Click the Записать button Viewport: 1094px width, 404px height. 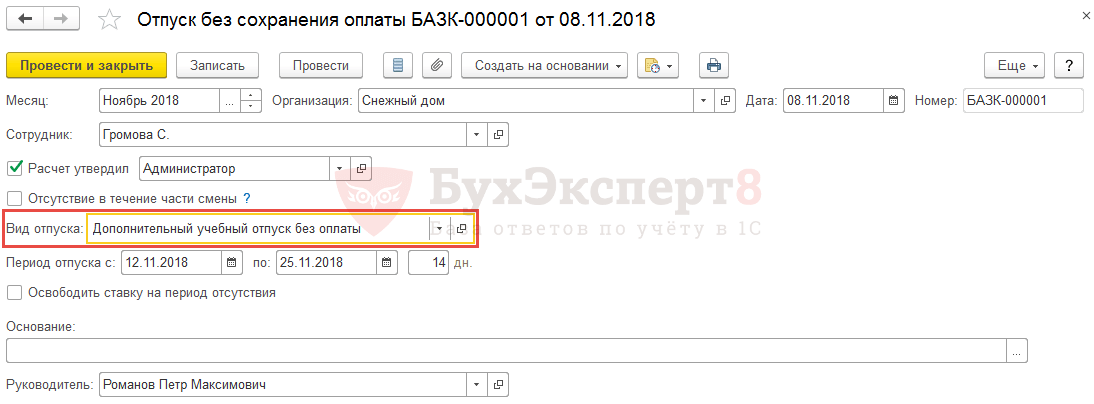(218, 66)
